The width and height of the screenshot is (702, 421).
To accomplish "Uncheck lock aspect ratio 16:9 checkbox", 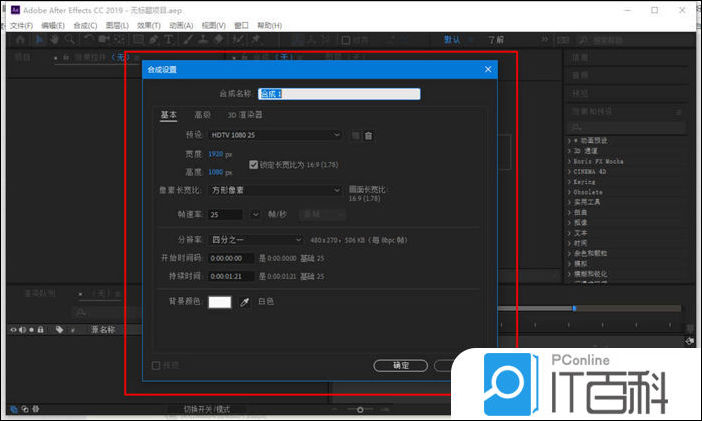I will 253,164.
